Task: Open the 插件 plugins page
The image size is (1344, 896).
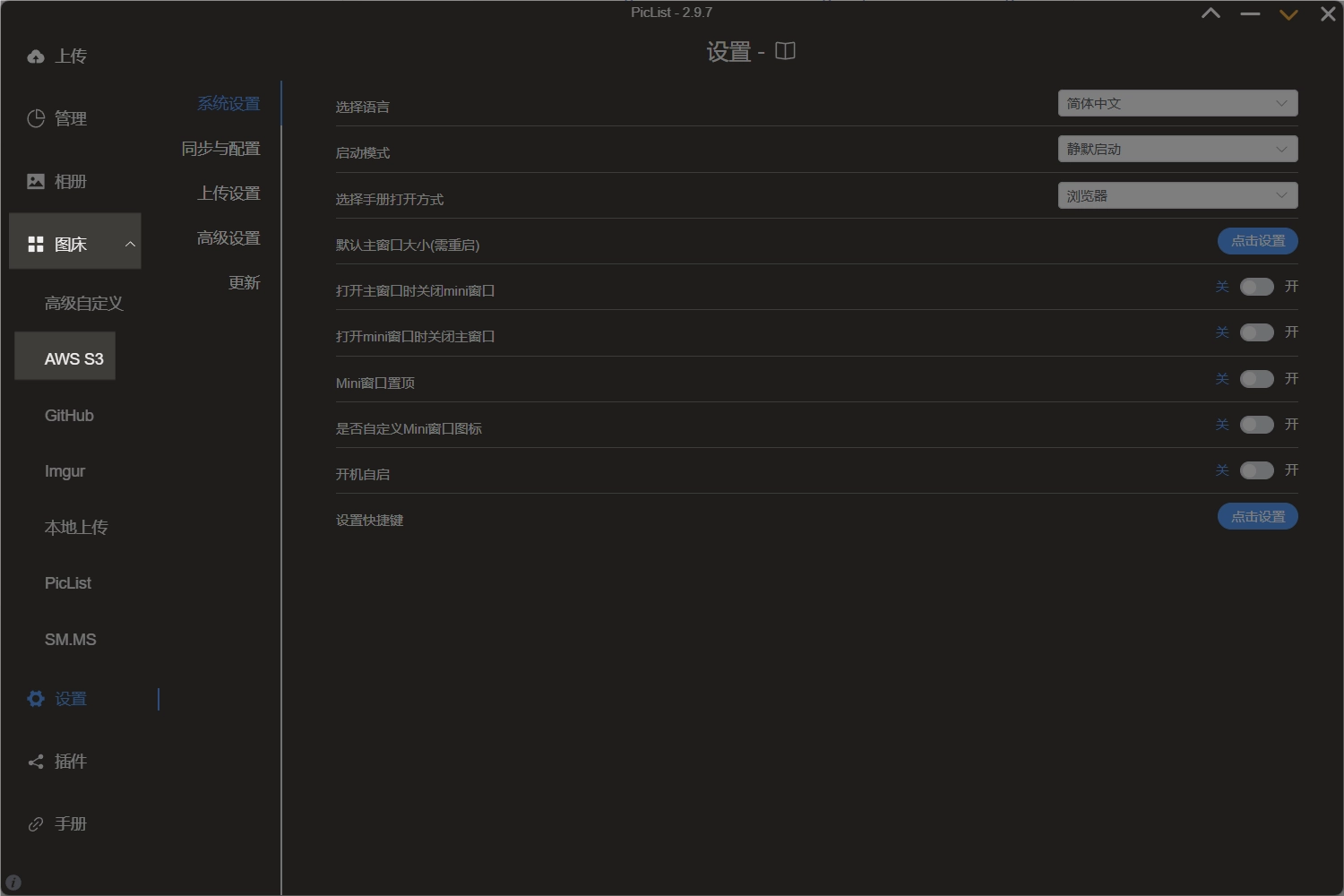Action: pos(71,762)
